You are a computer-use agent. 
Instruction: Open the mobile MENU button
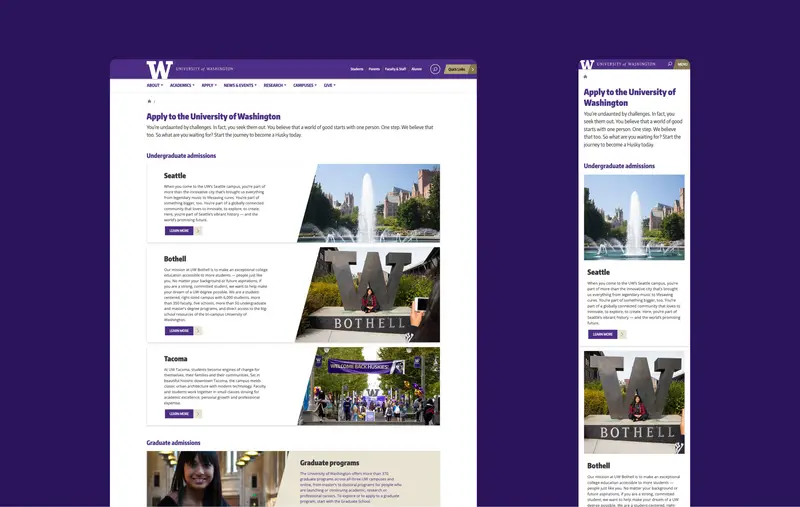point(682,64)
